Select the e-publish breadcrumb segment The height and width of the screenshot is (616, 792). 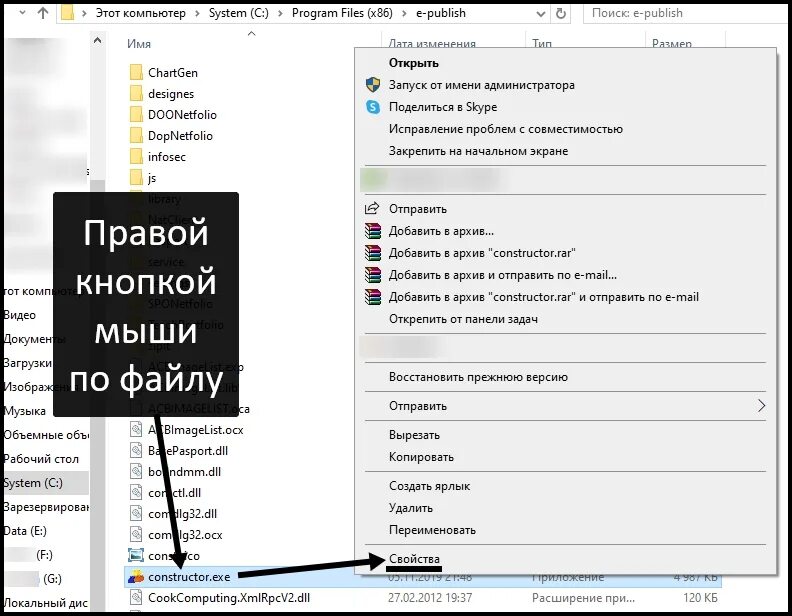coord(440,13)
